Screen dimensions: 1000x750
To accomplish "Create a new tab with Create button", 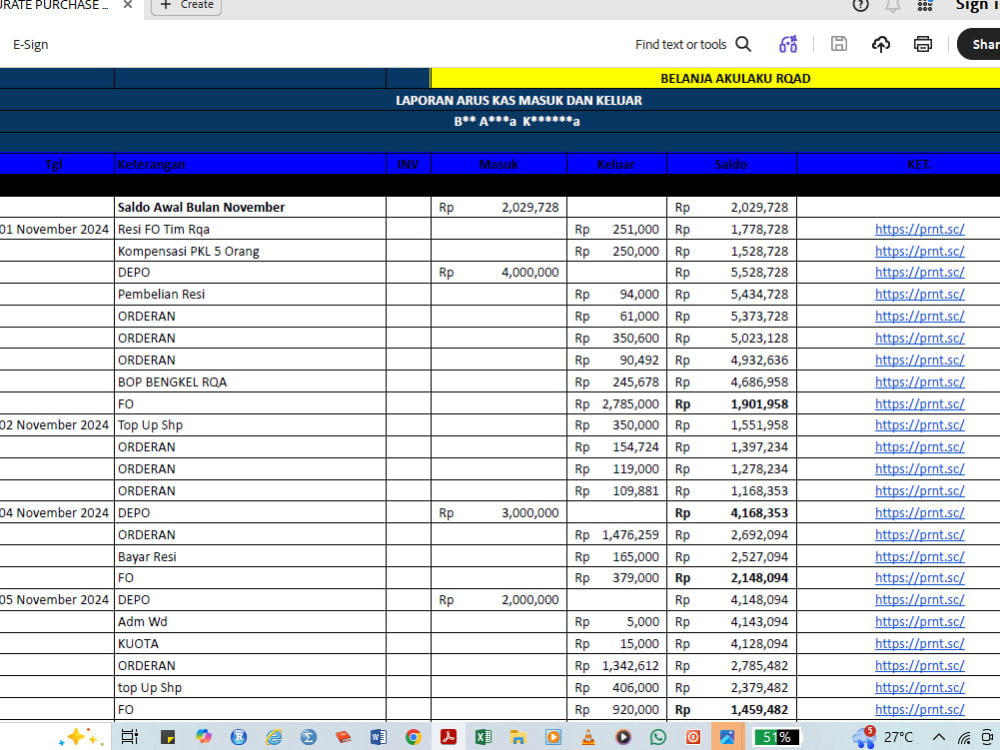I will 186,5.
